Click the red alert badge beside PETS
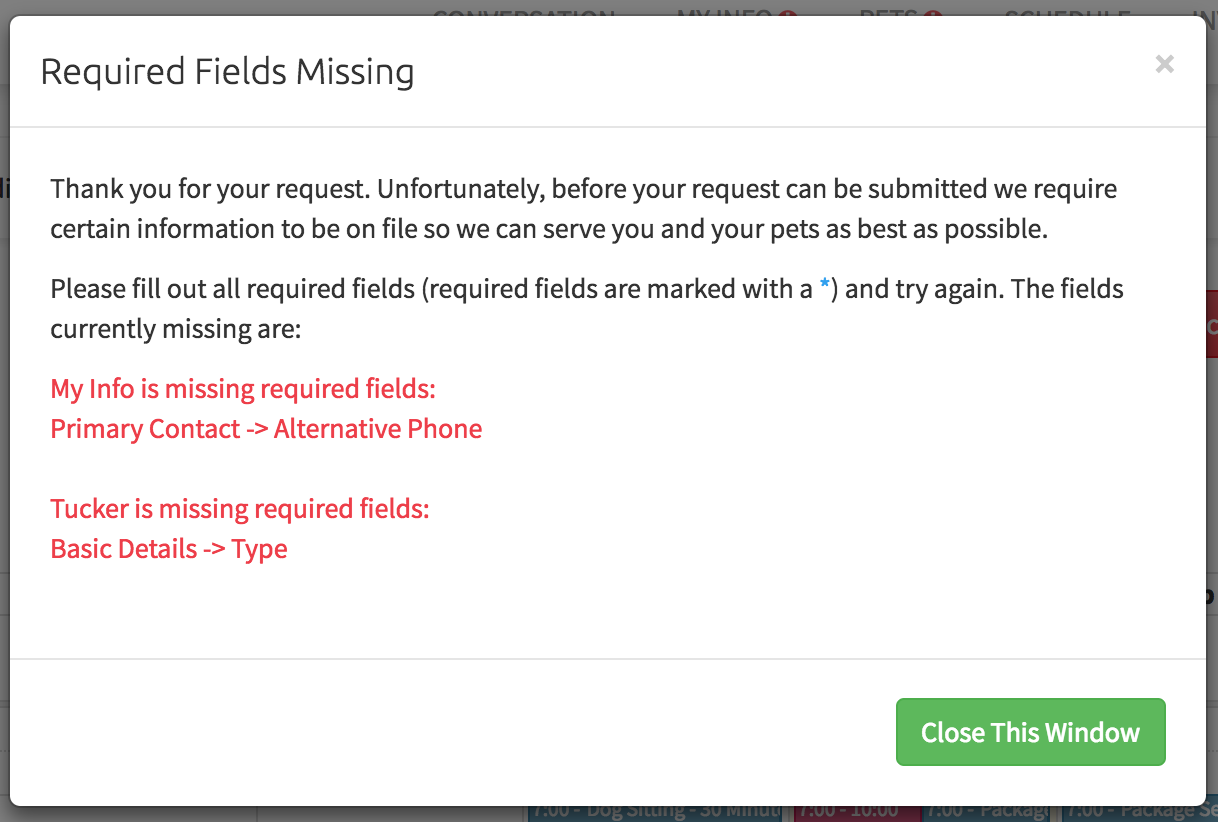This screenshot has height=822, width=1218. [935, 14]
